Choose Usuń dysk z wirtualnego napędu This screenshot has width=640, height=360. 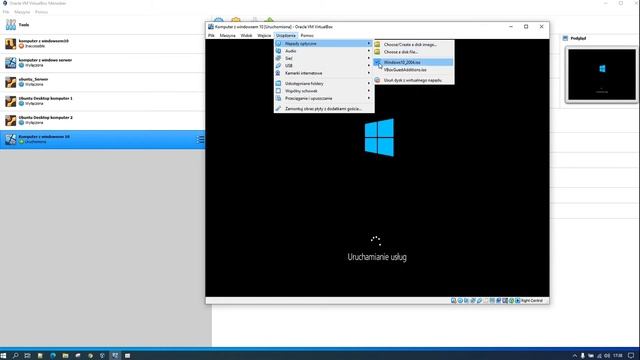click(413, 80)
